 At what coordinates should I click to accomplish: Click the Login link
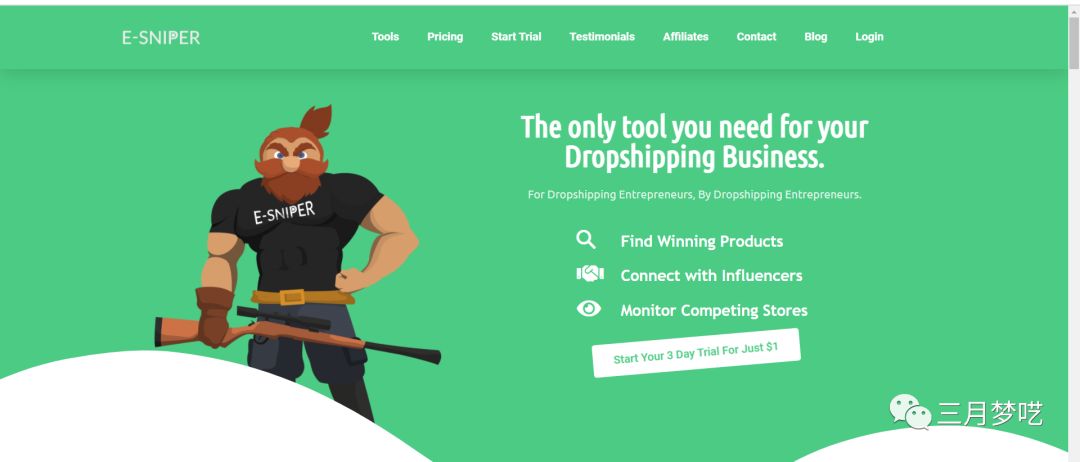869,36
